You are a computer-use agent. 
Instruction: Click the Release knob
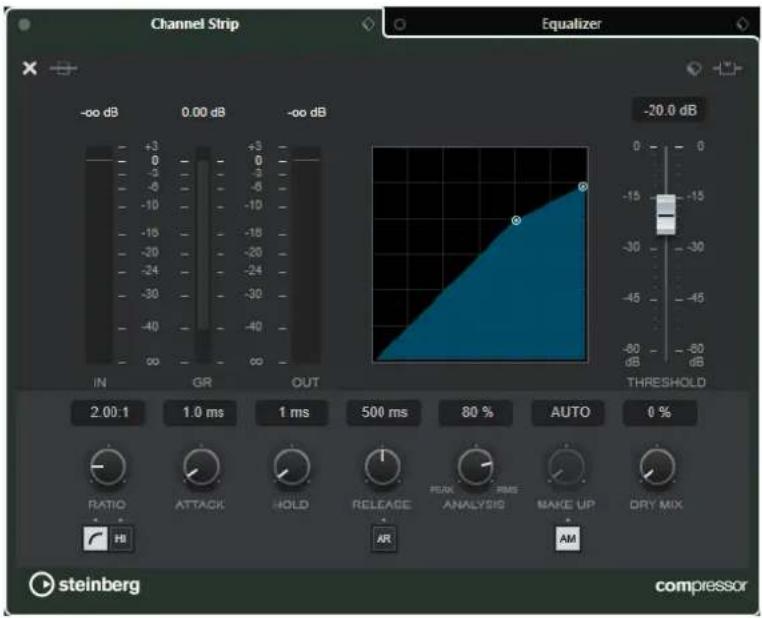click(382, 467)
